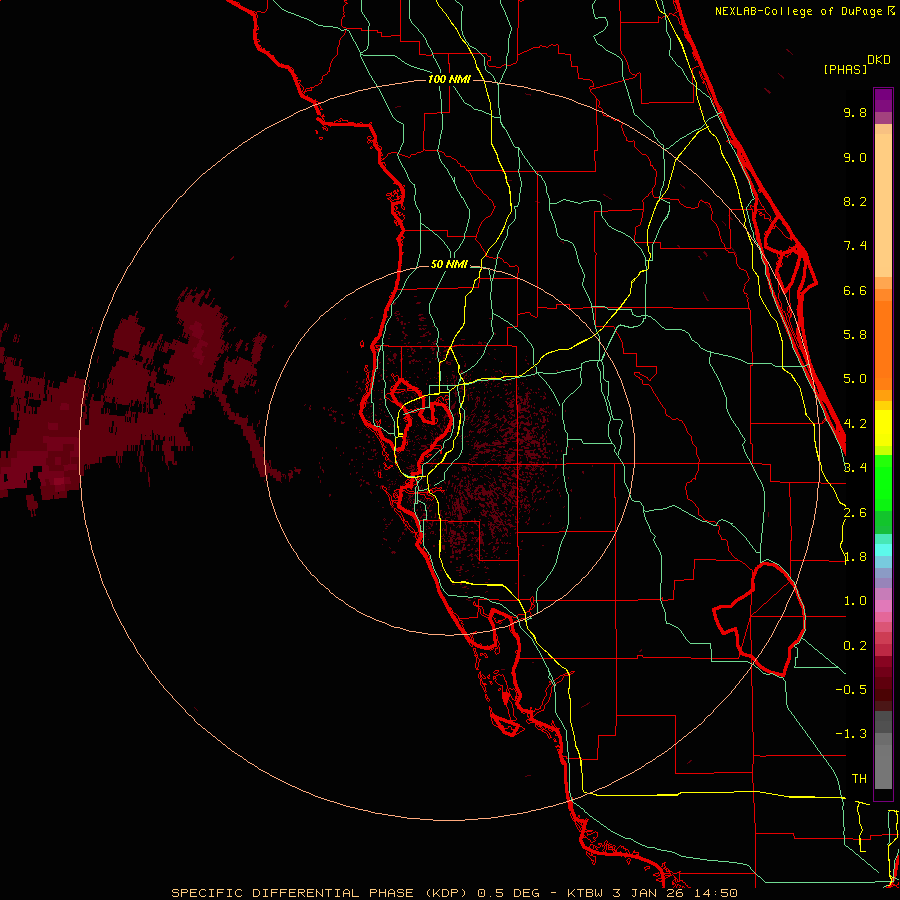Click the 9.8 scale value
This screenshot has width=900, height=900.
[x=855, y=112]
